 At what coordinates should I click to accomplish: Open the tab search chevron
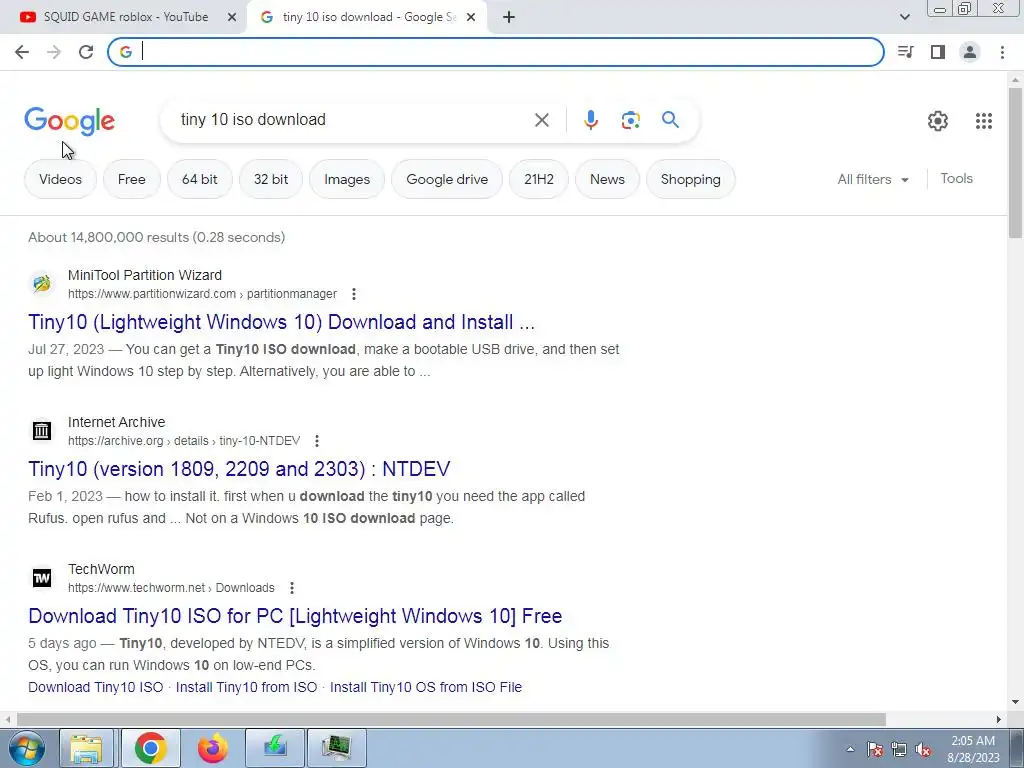(x=904, y=18)
